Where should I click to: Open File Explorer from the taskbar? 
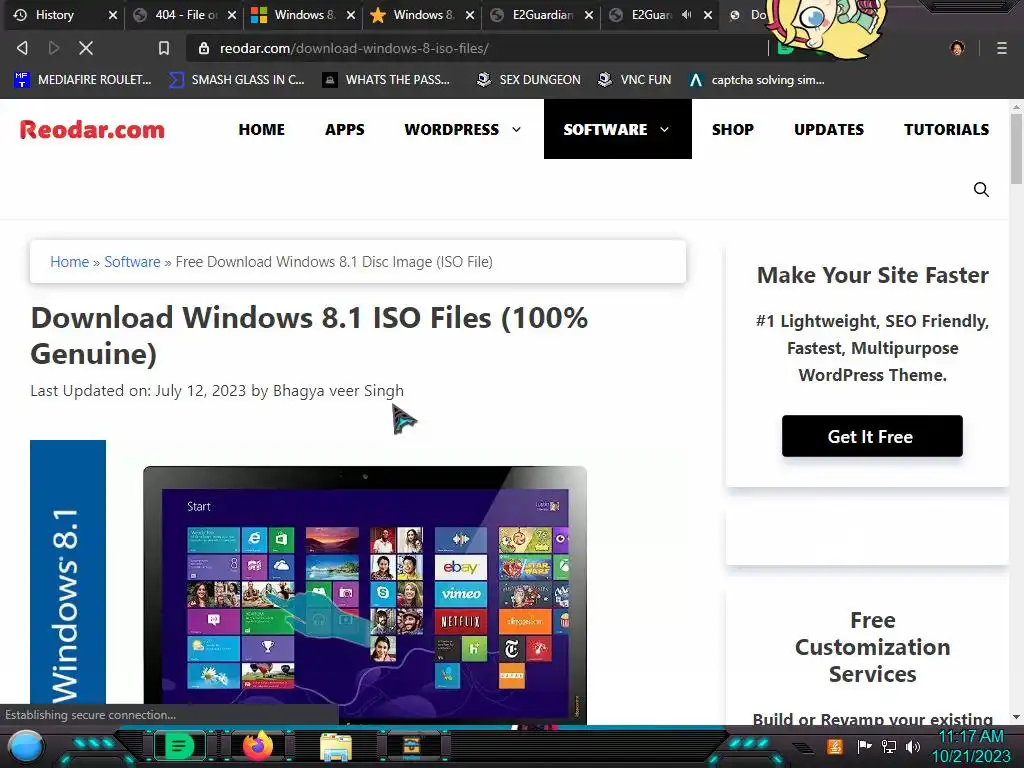coord(336,747)
